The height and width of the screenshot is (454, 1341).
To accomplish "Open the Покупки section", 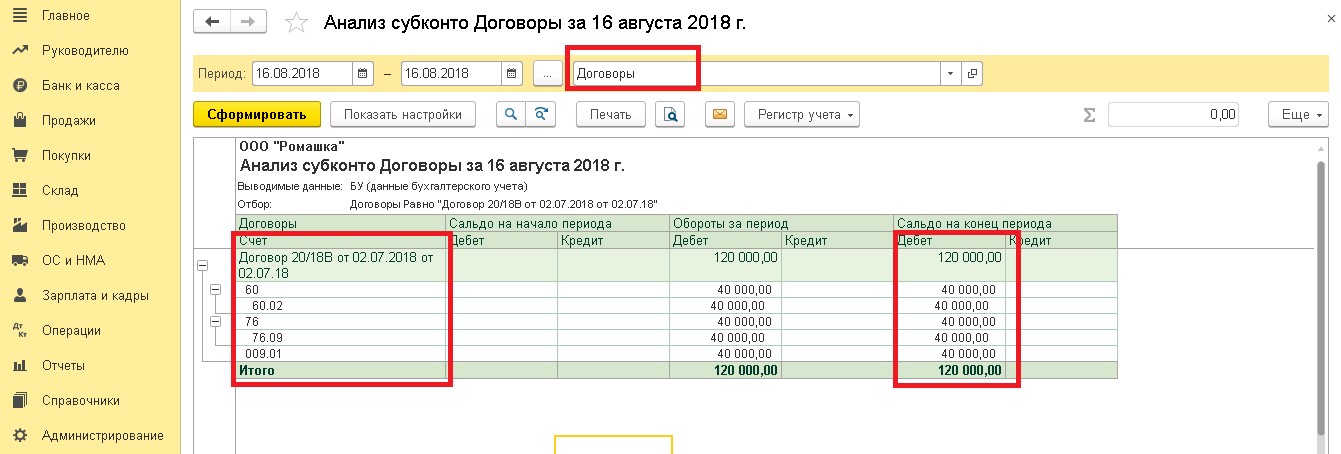I will click(x=67, y=155).
